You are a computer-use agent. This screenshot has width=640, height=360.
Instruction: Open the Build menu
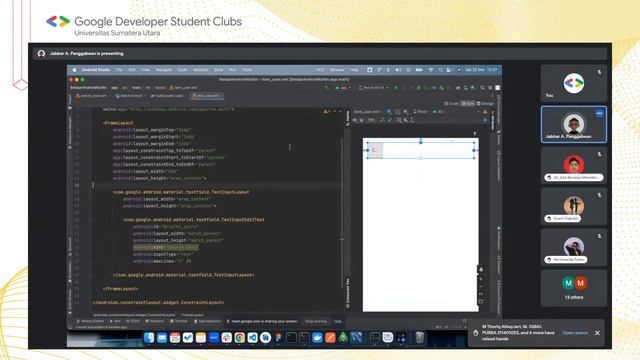(x=219, y=70)
